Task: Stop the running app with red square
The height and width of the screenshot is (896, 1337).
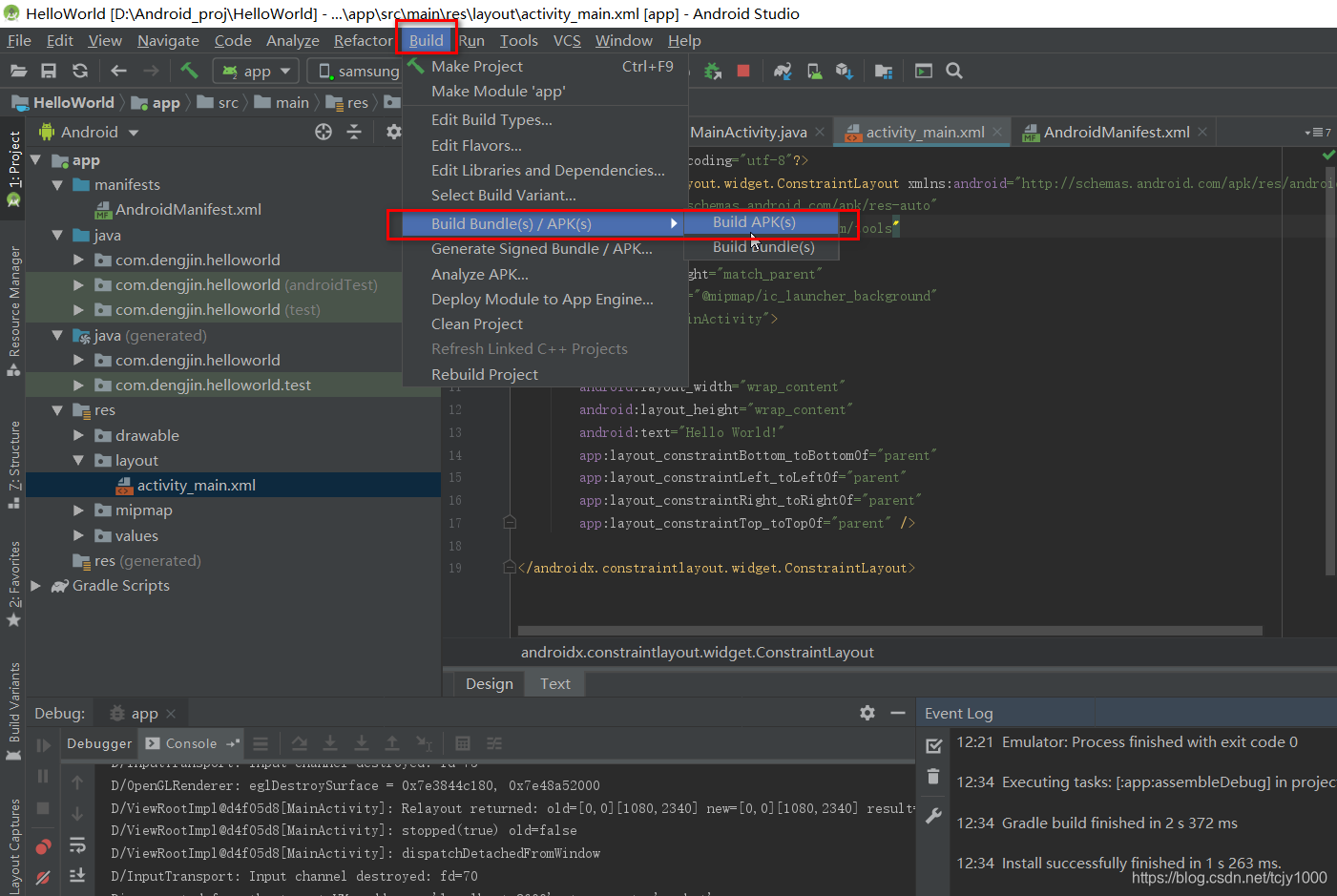Action: point(743,71)
